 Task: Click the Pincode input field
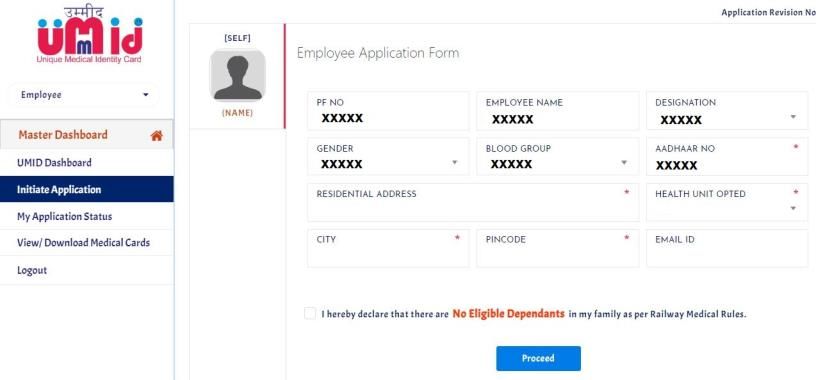tap(557, 248)
